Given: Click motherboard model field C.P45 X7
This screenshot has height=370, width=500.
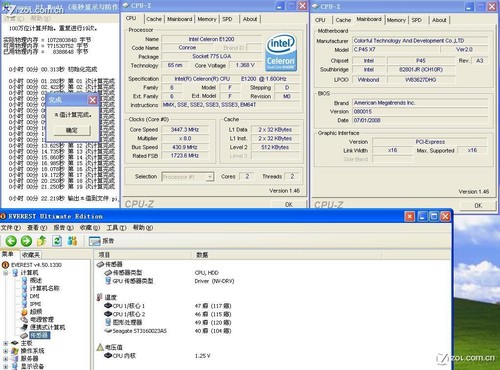Looking at the screenshot, I should point(396,49).
